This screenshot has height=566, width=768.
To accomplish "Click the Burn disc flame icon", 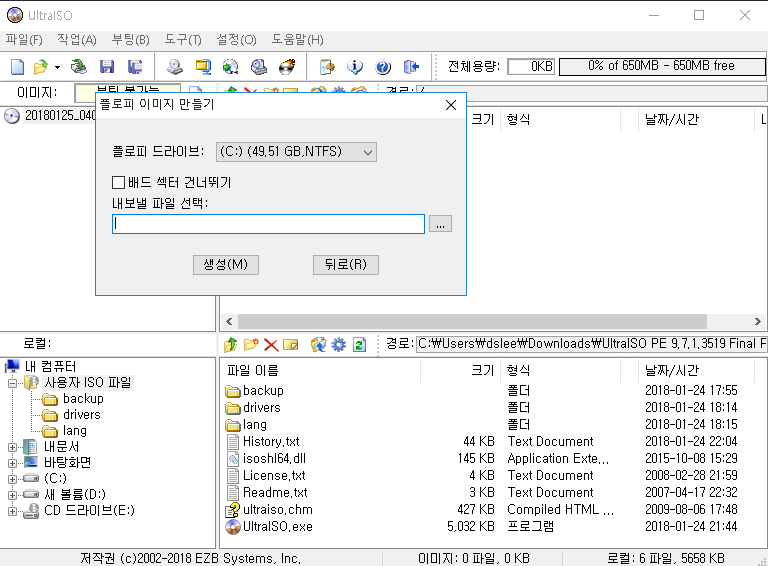I will [x=287, y=67].
